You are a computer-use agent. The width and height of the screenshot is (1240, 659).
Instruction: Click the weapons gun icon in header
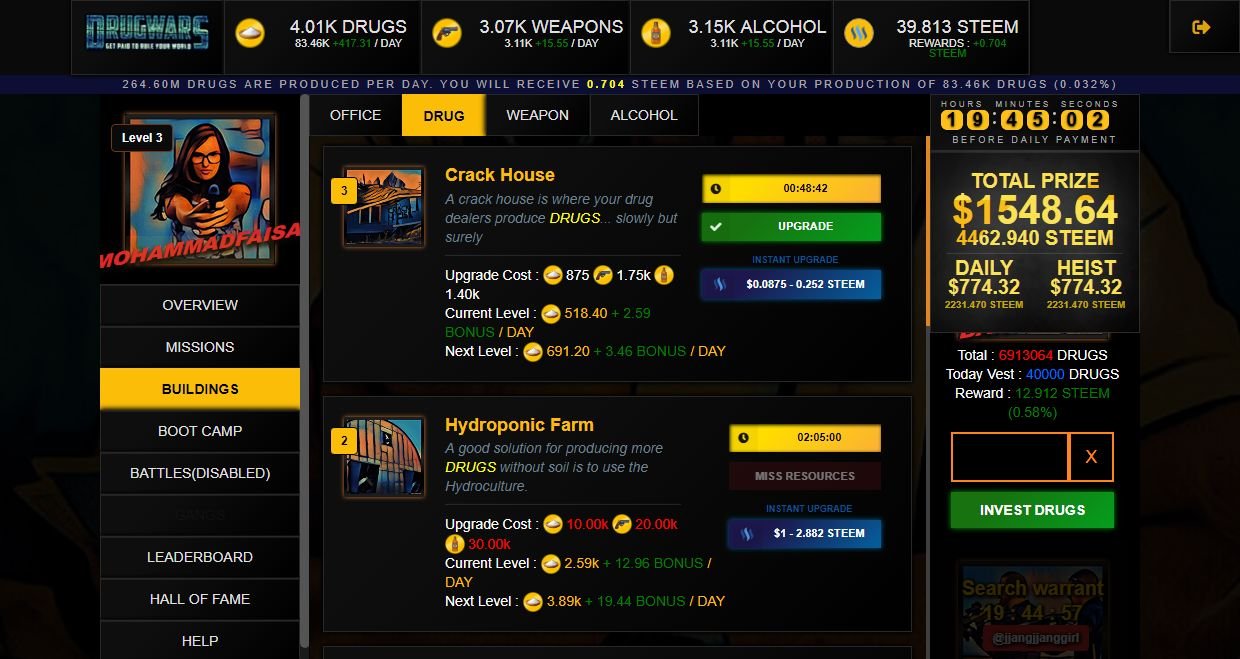446,33
